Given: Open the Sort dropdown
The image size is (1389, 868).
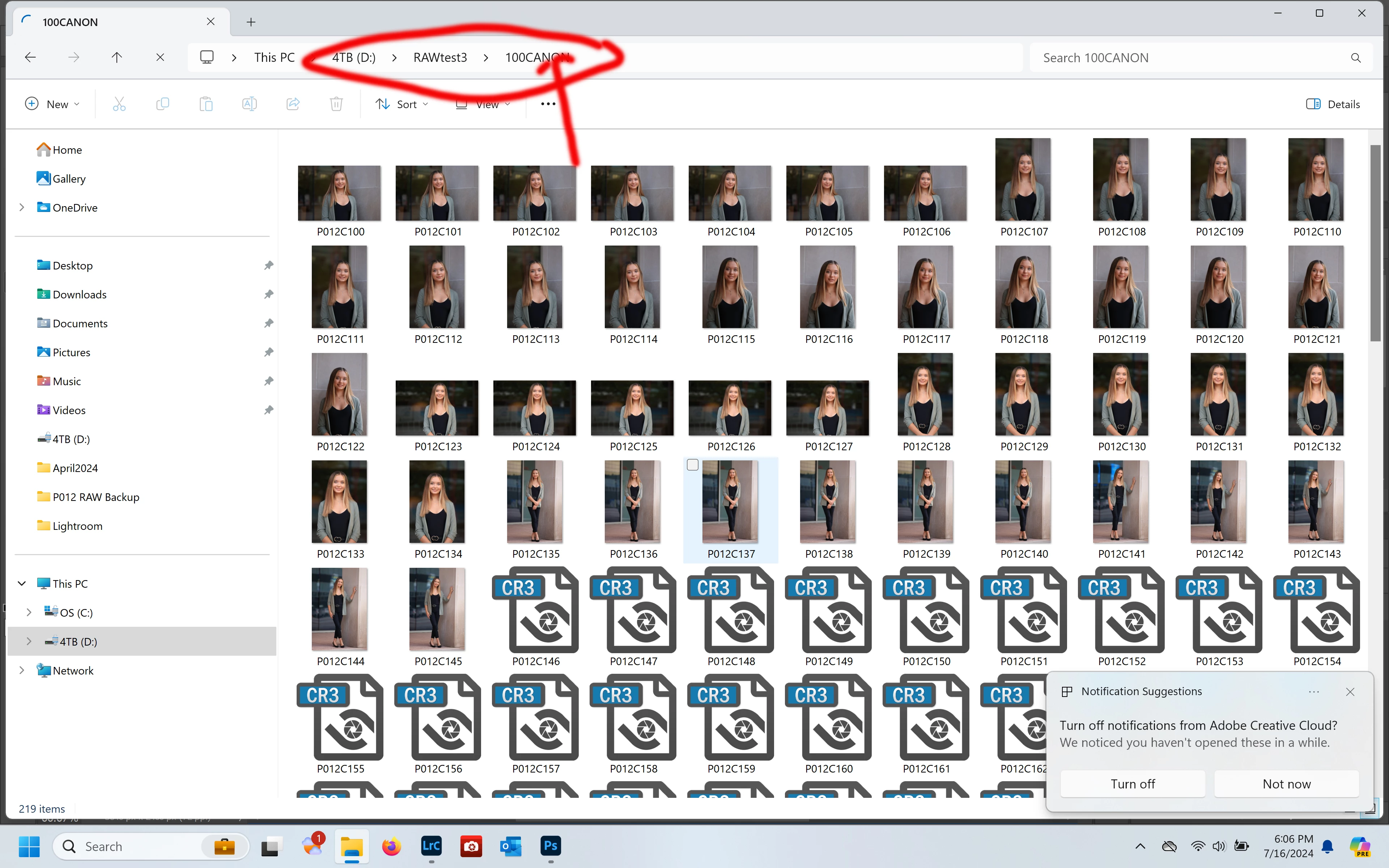Looking at the screenshot, I should 401,104.
